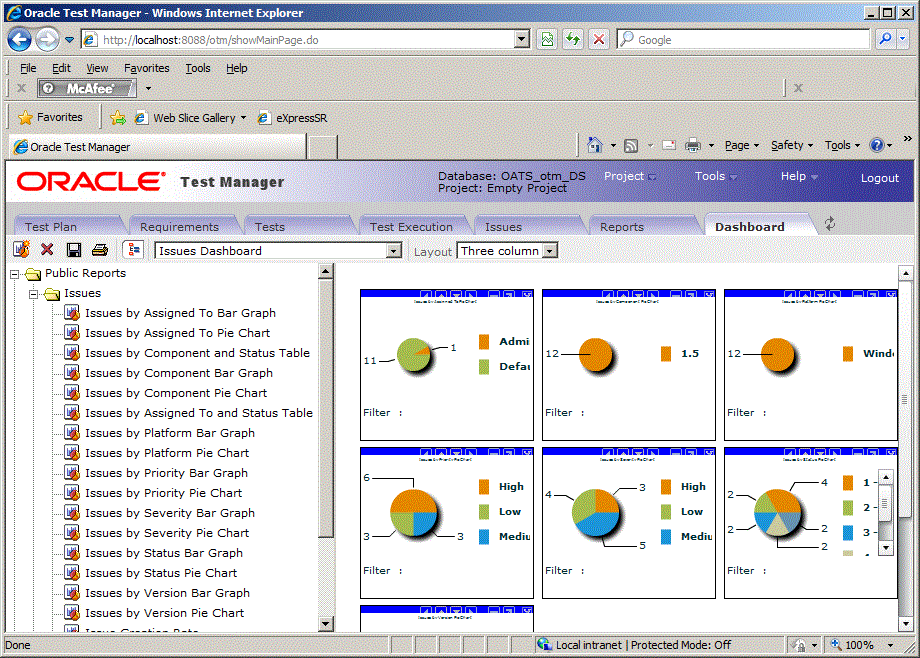Click the Logout link
This screenshot has width=920, height=658.
coord(880,178)
